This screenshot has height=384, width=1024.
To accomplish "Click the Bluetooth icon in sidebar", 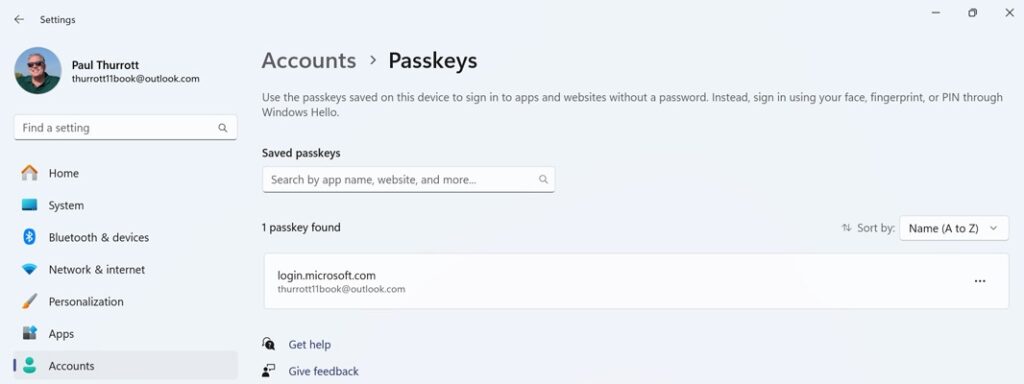I will point(29,237).
